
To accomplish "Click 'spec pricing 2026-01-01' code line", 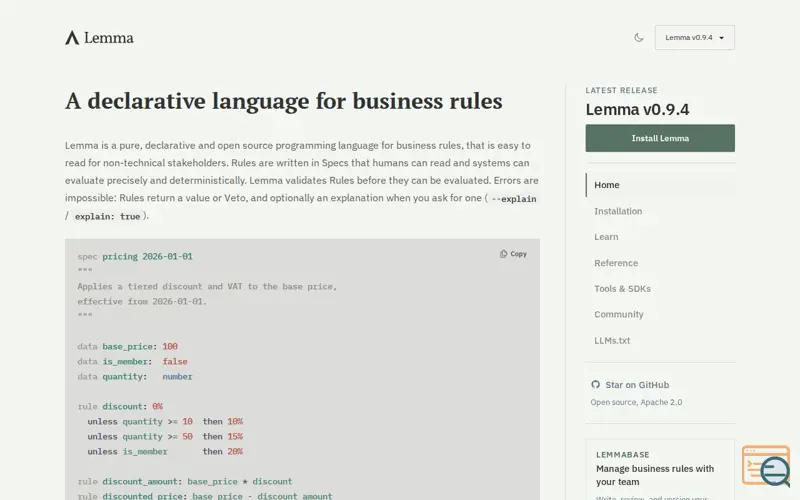I will [x=135, y=256].
